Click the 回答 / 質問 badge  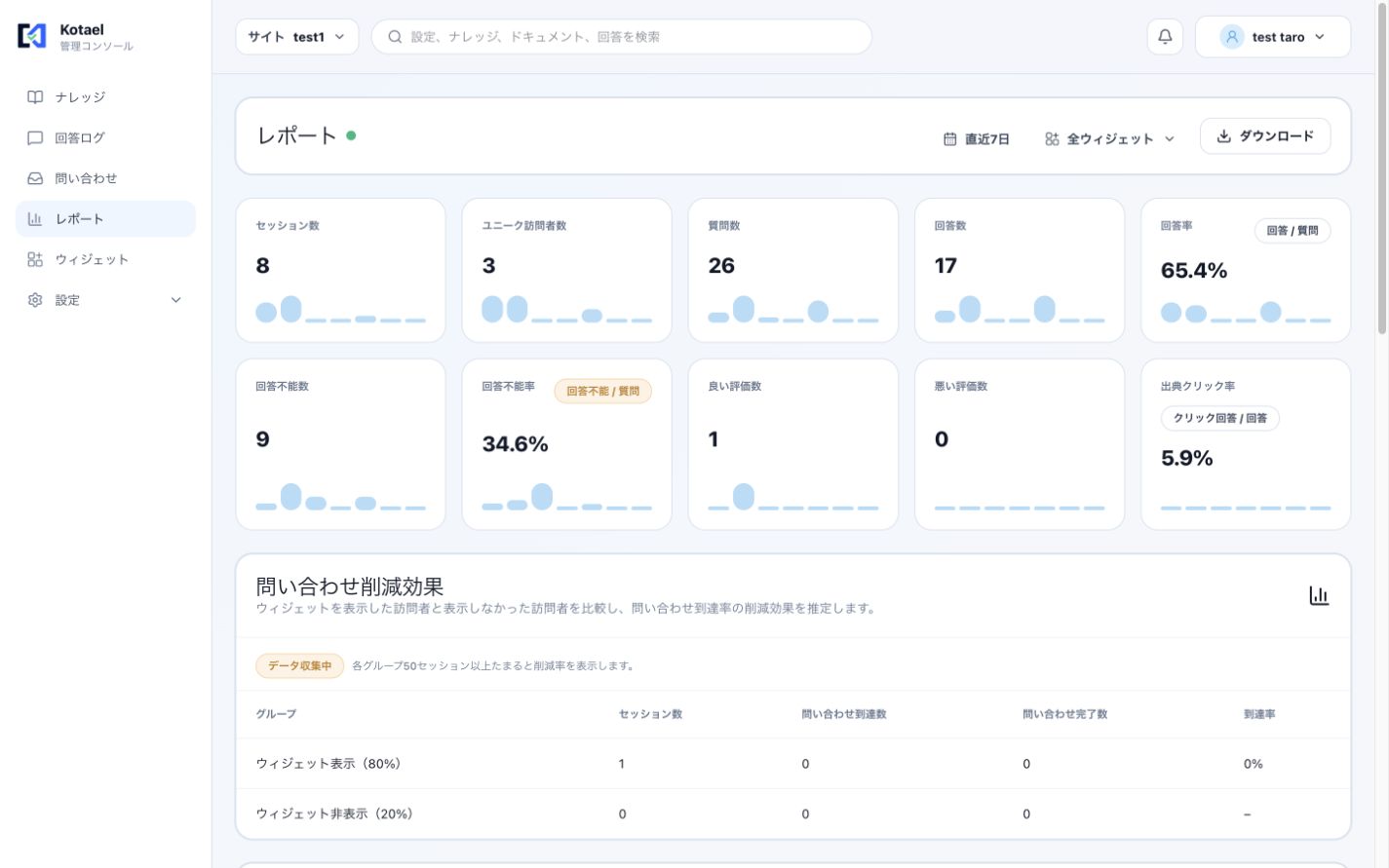(x=1293, y=231)
